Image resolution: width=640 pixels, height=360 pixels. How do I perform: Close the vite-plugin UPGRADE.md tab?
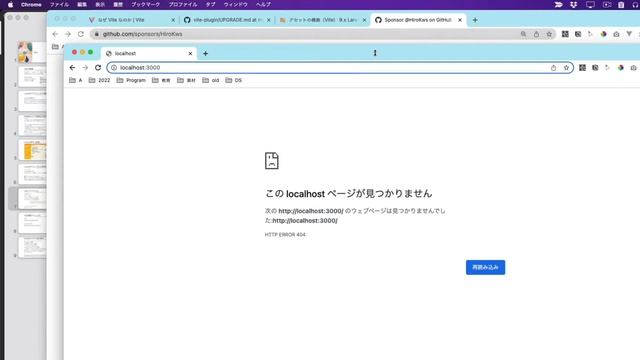click(269, 20)
